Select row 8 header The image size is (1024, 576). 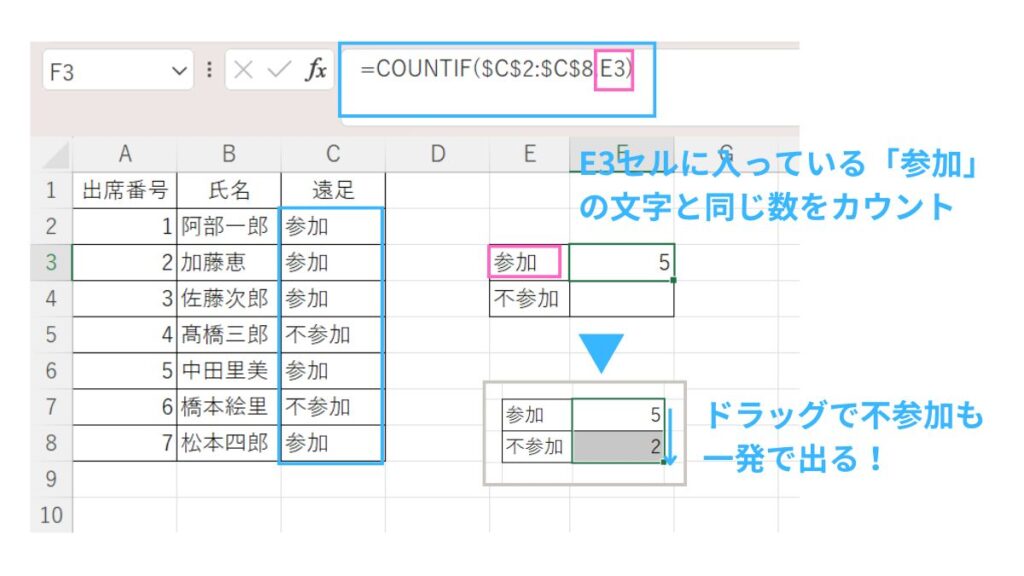click(x=51, y=443)
